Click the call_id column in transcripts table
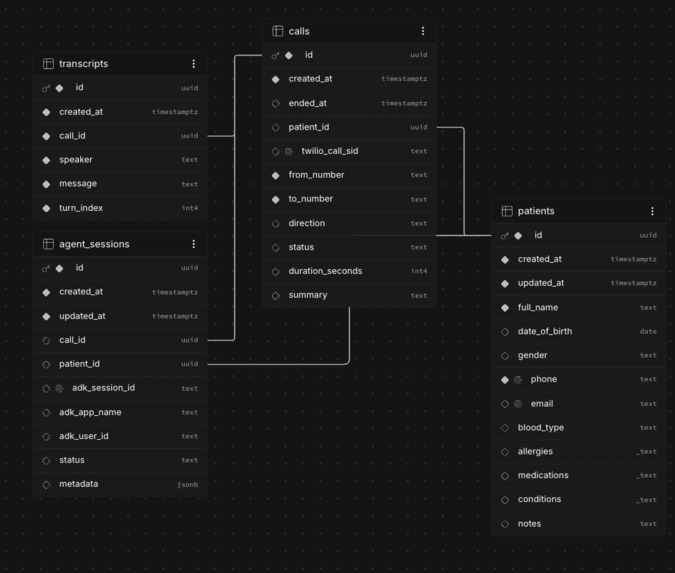The width and height of the screenshot is (675, 573). point(120,136)
